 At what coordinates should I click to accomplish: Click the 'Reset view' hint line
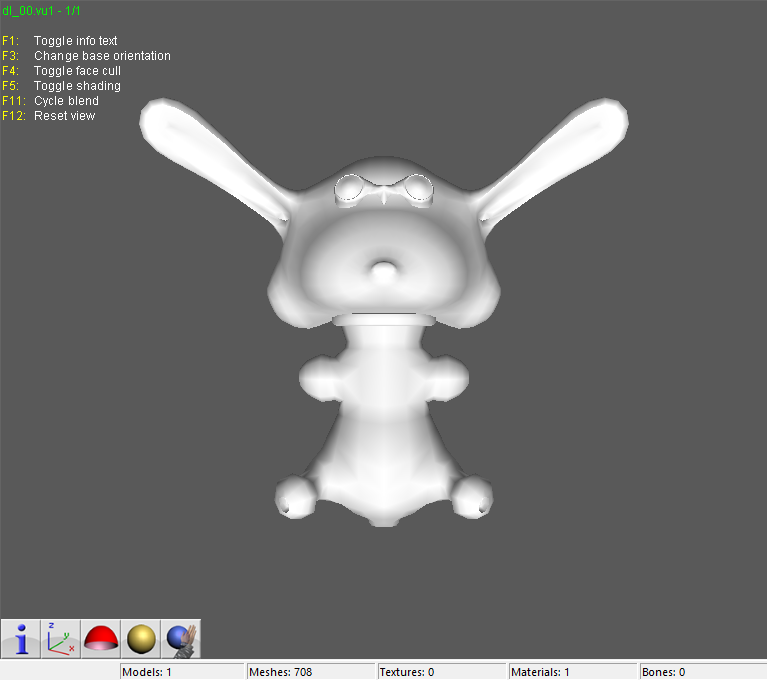tap(64, 116)
